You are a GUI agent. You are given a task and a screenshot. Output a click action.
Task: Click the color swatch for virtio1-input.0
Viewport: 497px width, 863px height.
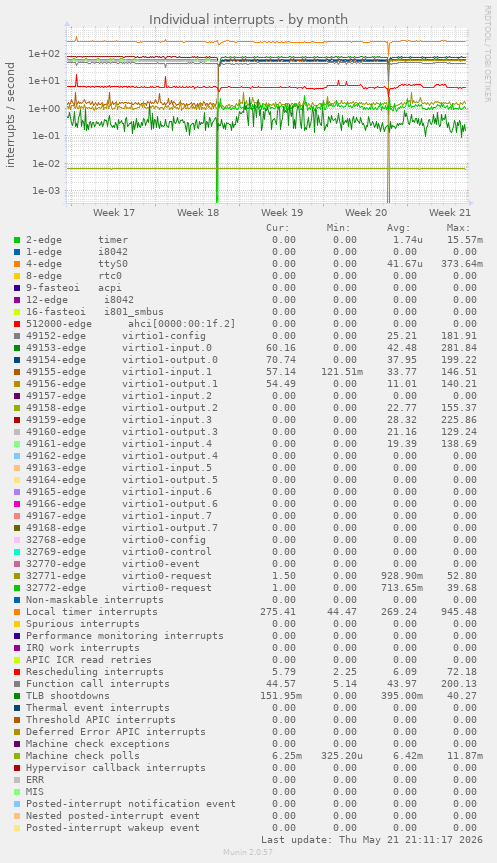pos(17,348)
